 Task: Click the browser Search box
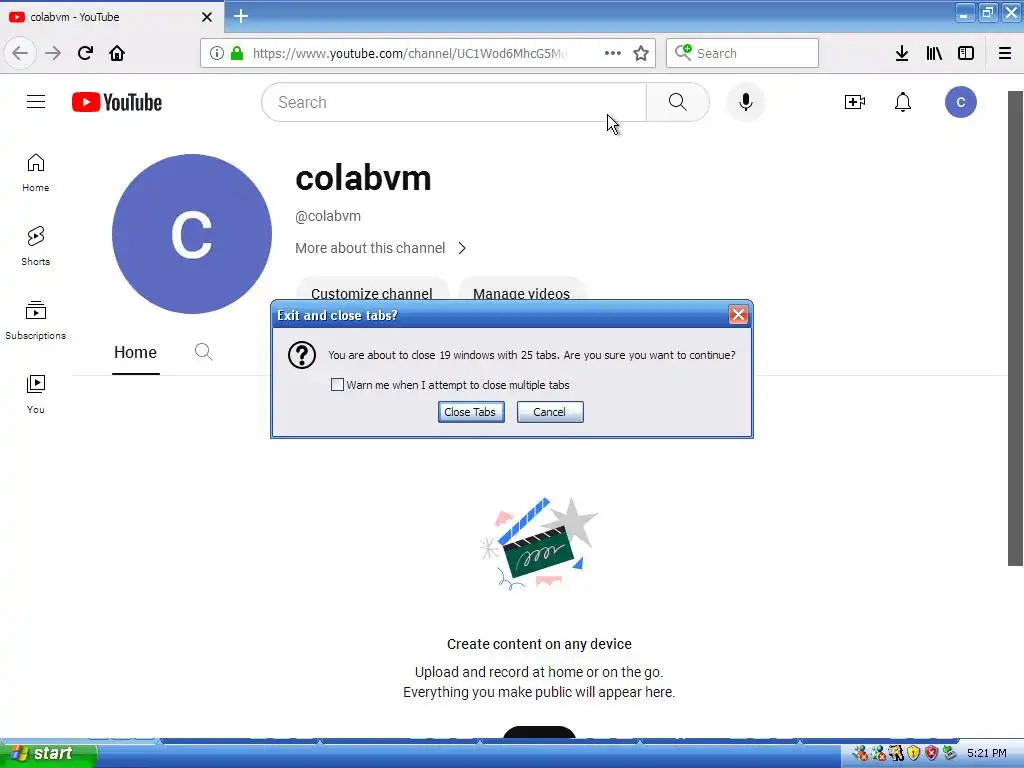(x=742, y=53)
